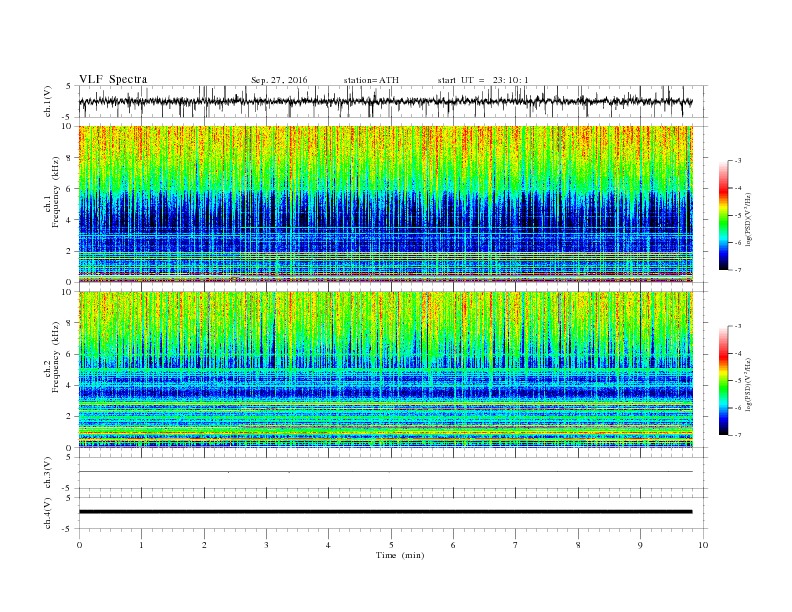Click the "start UT = 23:10:1" header text
792x612 pixels.
(x=483, y=80)
